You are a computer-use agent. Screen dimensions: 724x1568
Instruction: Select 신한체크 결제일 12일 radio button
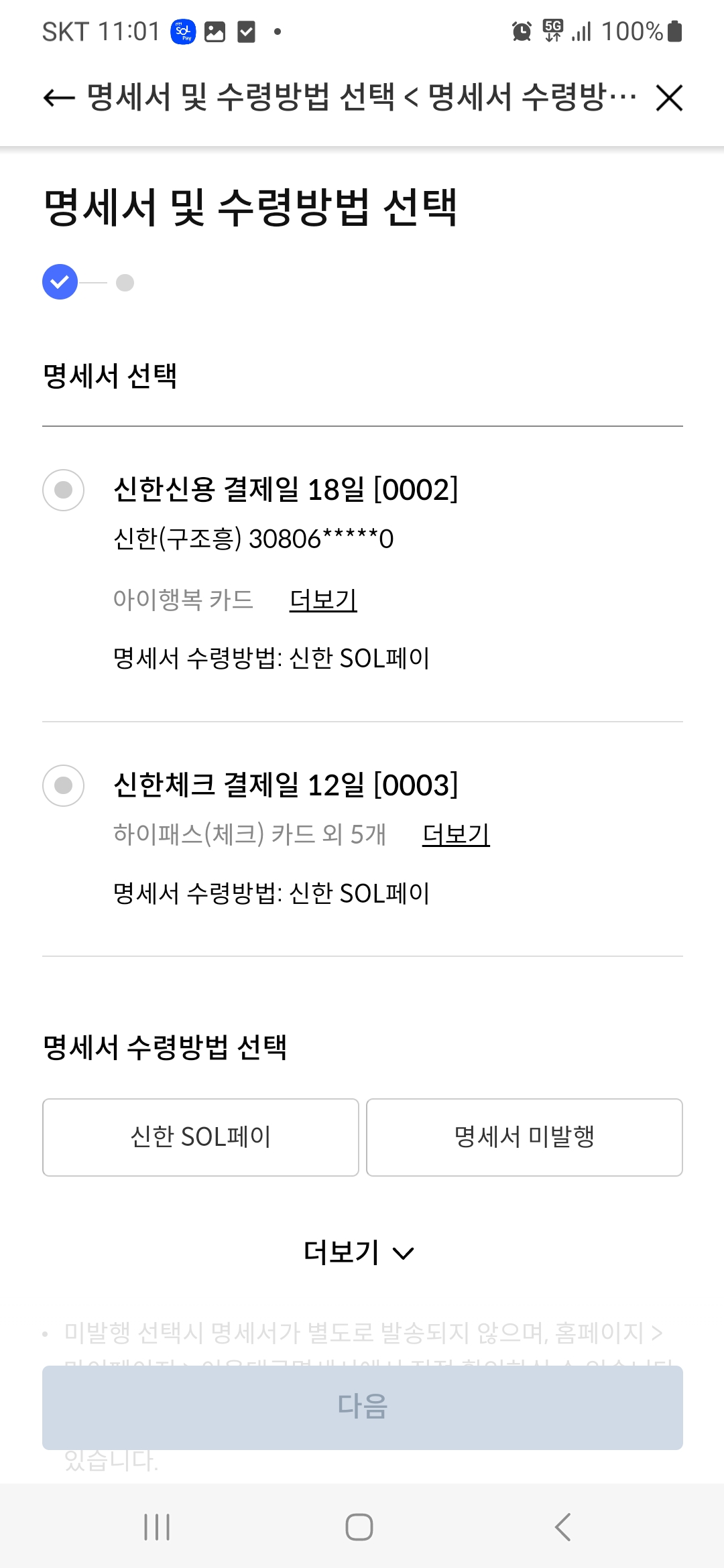(63, 785)
